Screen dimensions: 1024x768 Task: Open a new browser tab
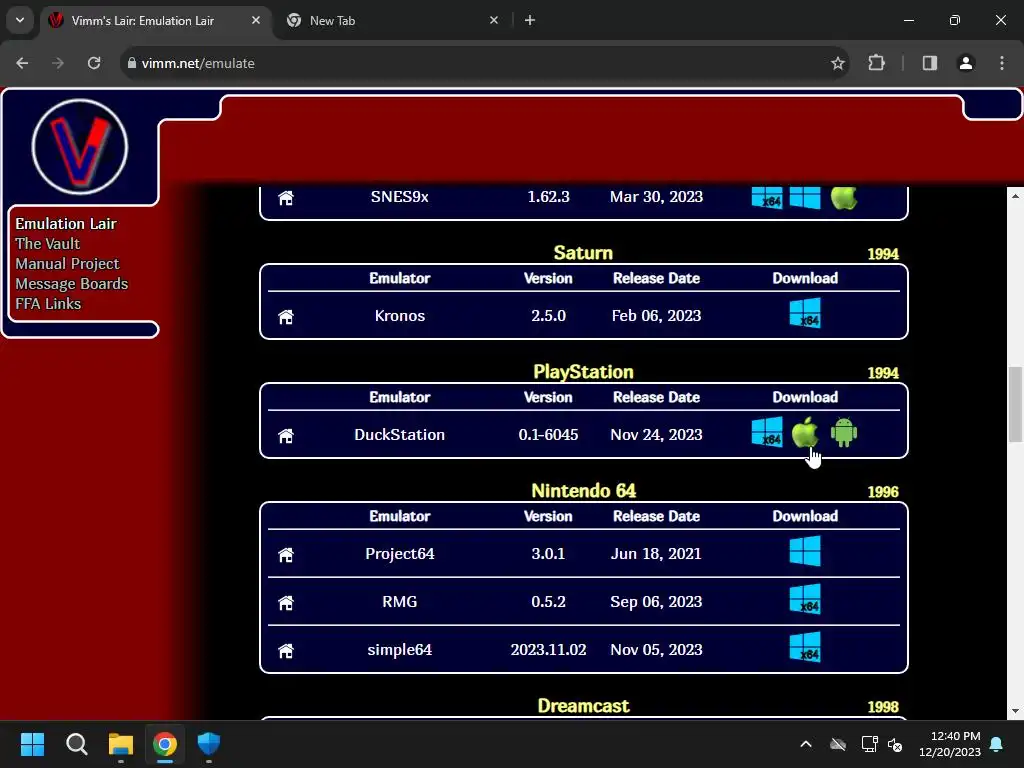tap(530, 20)
